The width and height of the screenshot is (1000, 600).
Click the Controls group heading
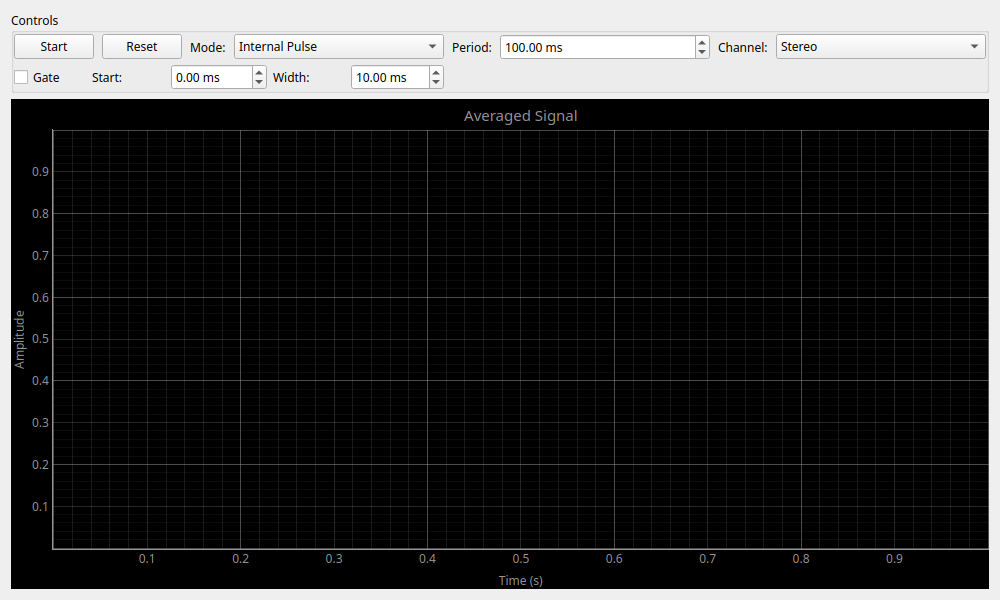point(35,21)
